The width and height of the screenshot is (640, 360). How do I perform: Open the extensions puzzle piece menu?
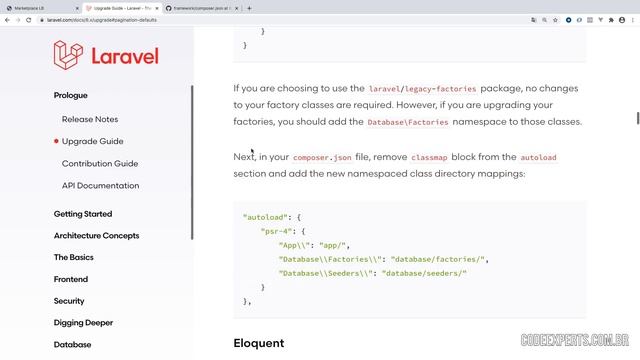tap(611, 20)
